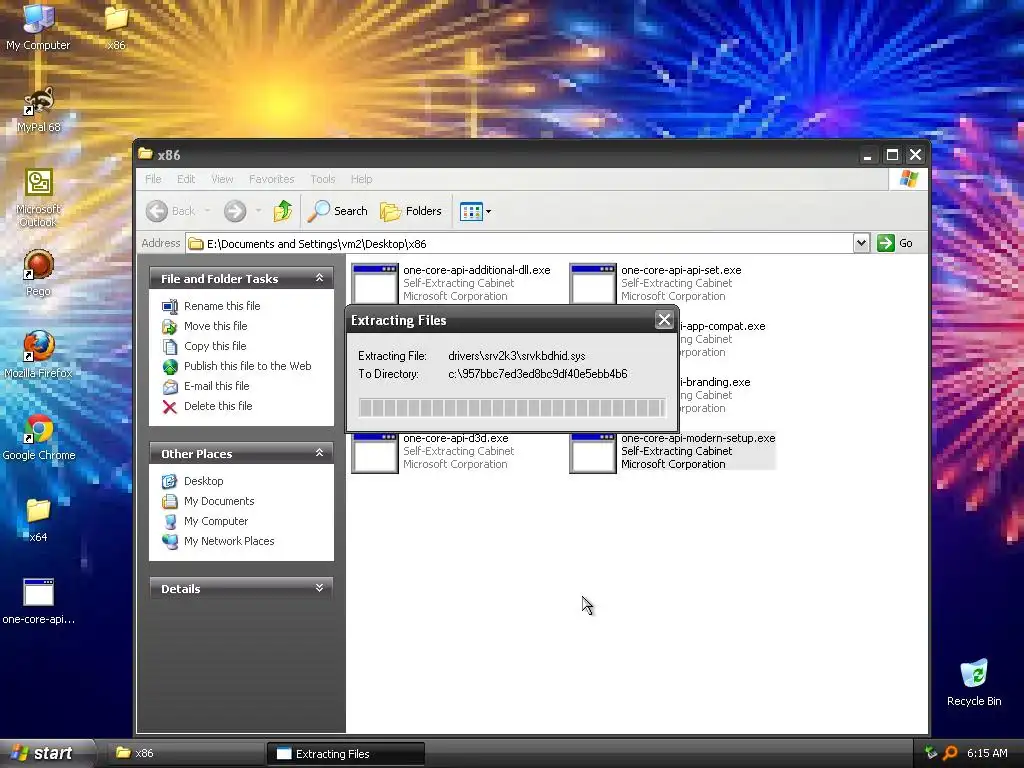Screen dimensions: 1024x768
Task: Open the Views dropdown button
Action: coord(475,211)
